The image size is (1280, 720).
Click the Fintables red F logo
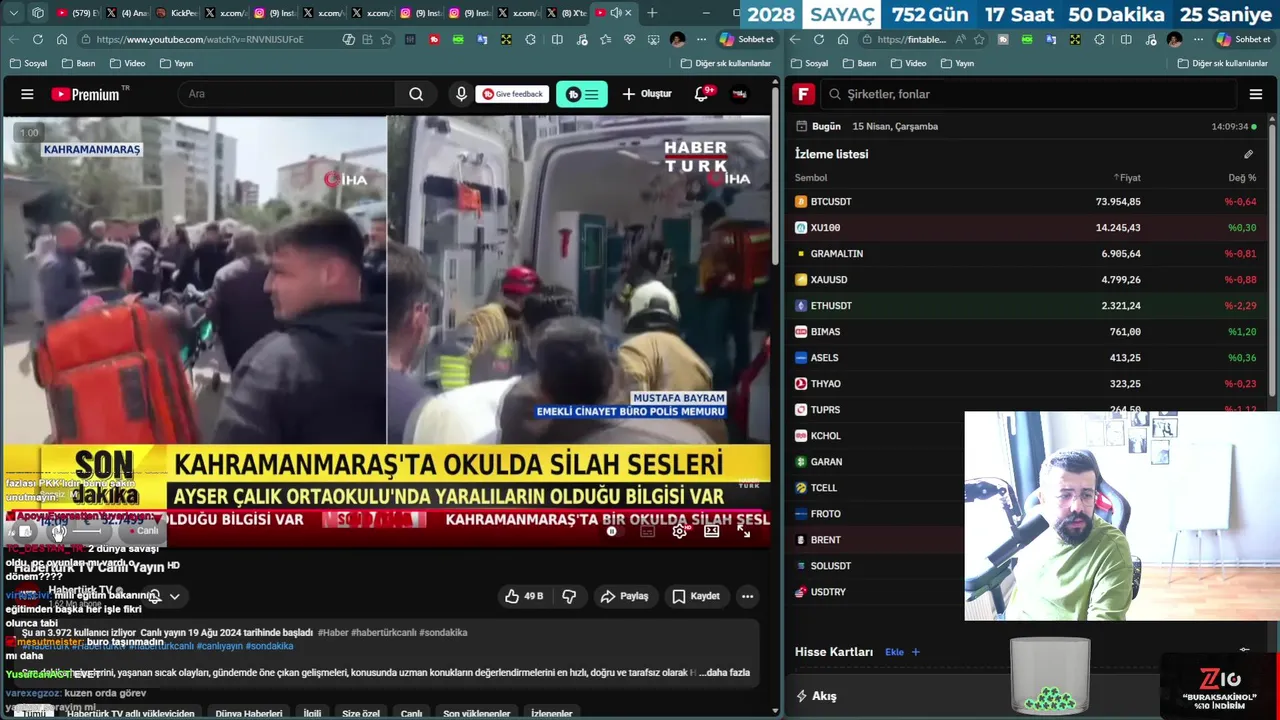[803, 94]
